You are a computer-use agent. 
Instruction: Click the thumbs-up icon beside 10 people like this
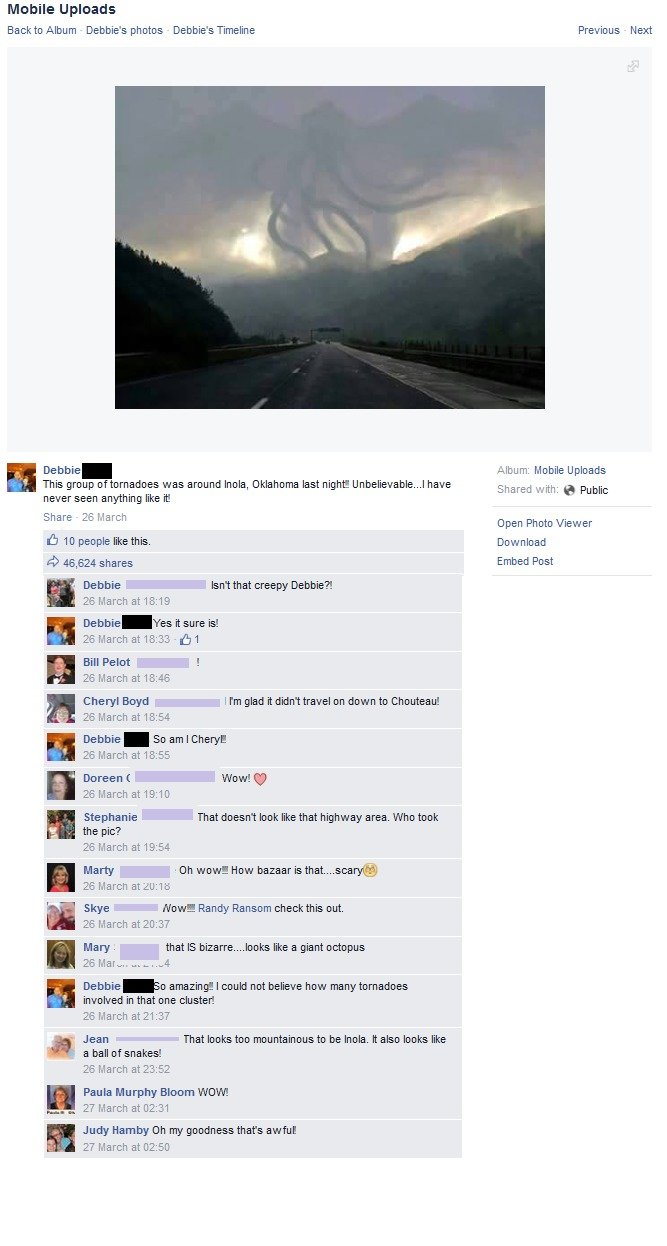tap(53, 540)
